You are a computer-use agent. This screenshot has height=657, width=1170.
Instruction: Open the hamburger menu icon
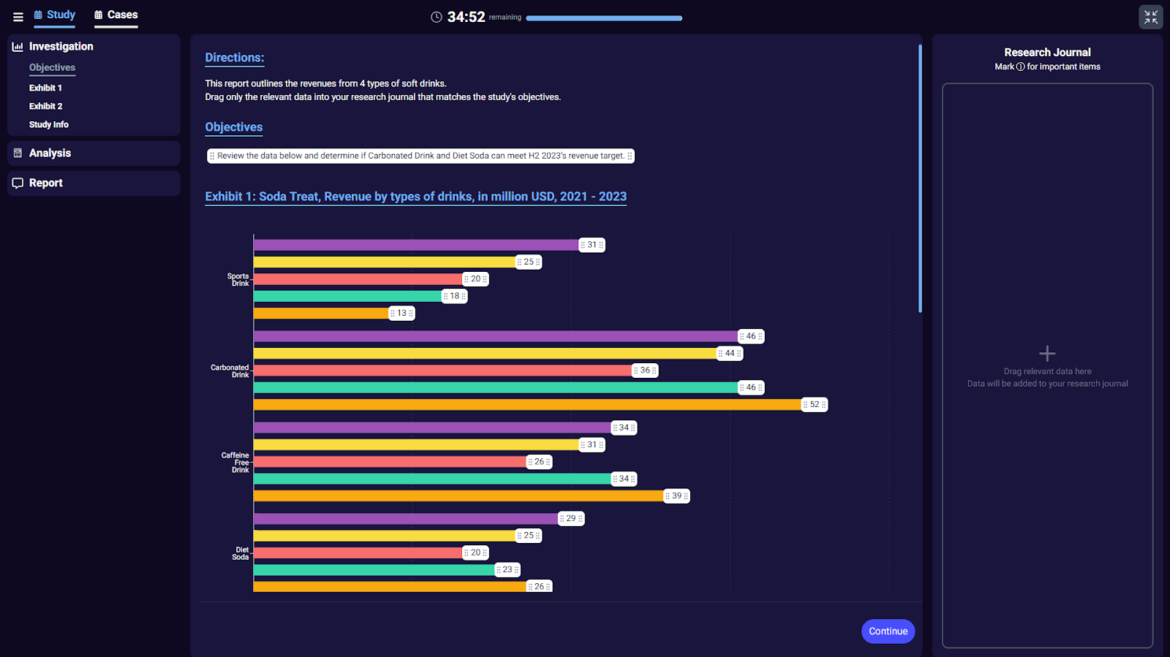click(x=18, y=17)
